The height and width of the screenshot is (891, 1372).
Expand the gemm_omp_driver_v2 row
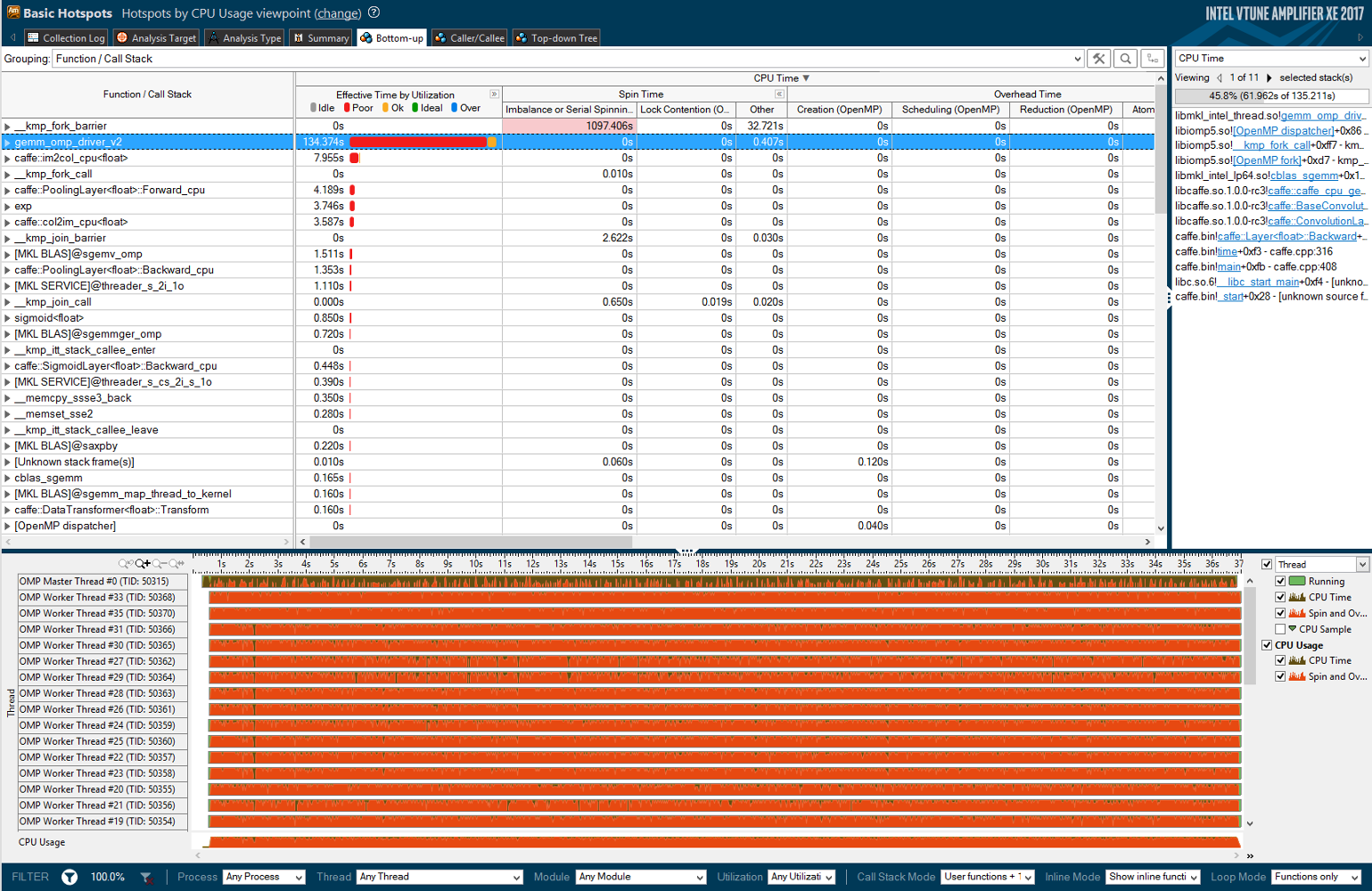coord(7,143)
